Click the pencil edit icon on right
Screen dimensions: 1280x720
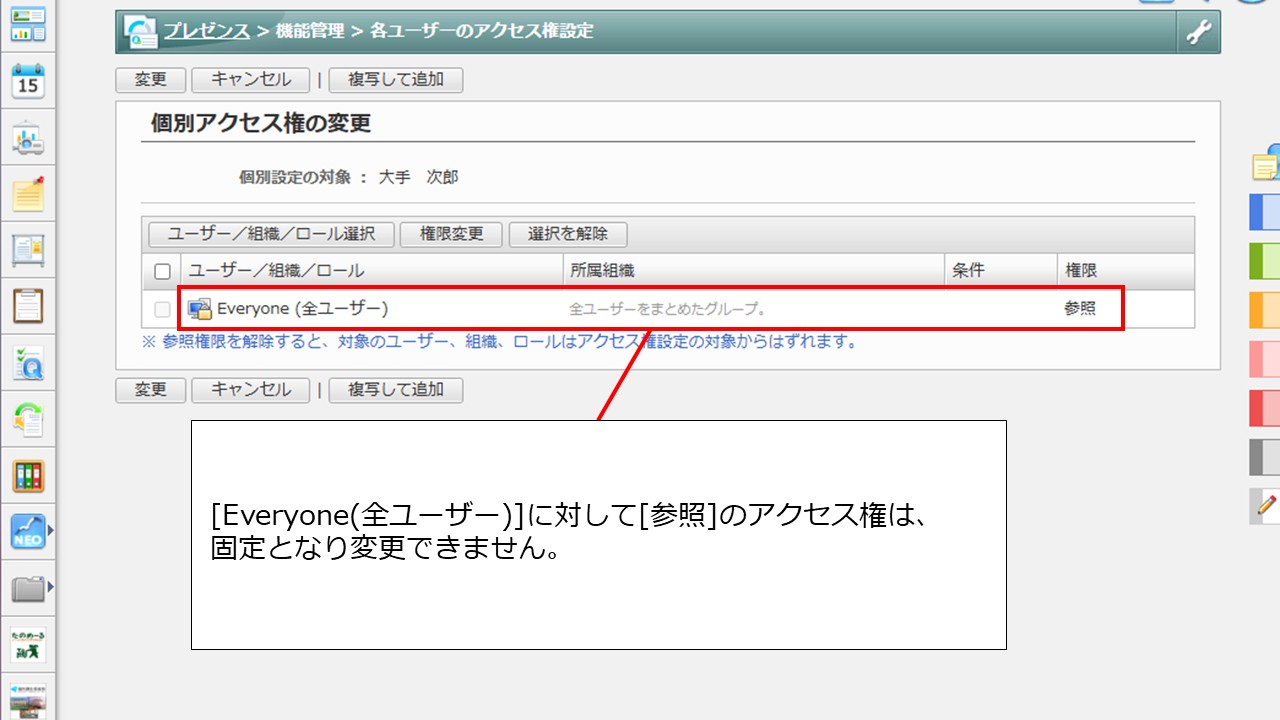click(x=1265, y=506)
